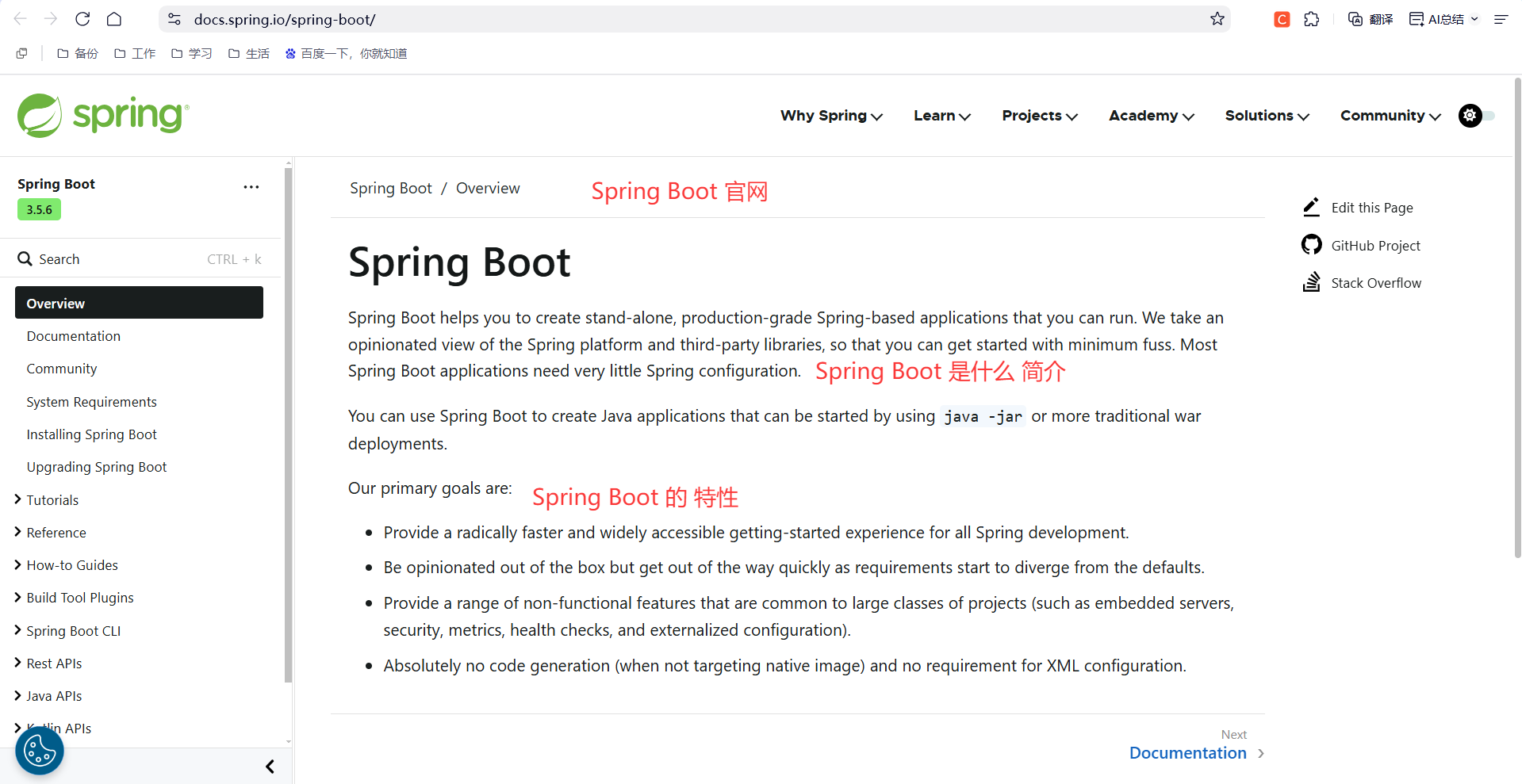This screenshot has height=784, width=1522.
Task: Click the main page vertical scrollbar
Action: coord(1517,317)
